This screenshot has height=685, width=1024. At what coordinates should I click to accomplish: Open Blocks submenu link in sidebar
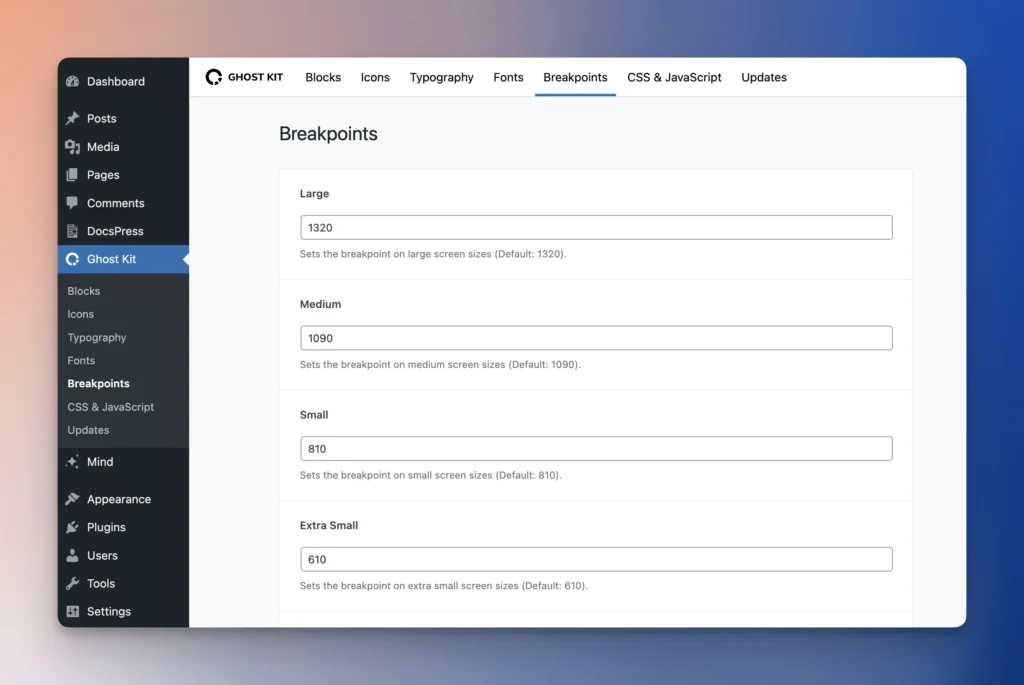[84, 291]
